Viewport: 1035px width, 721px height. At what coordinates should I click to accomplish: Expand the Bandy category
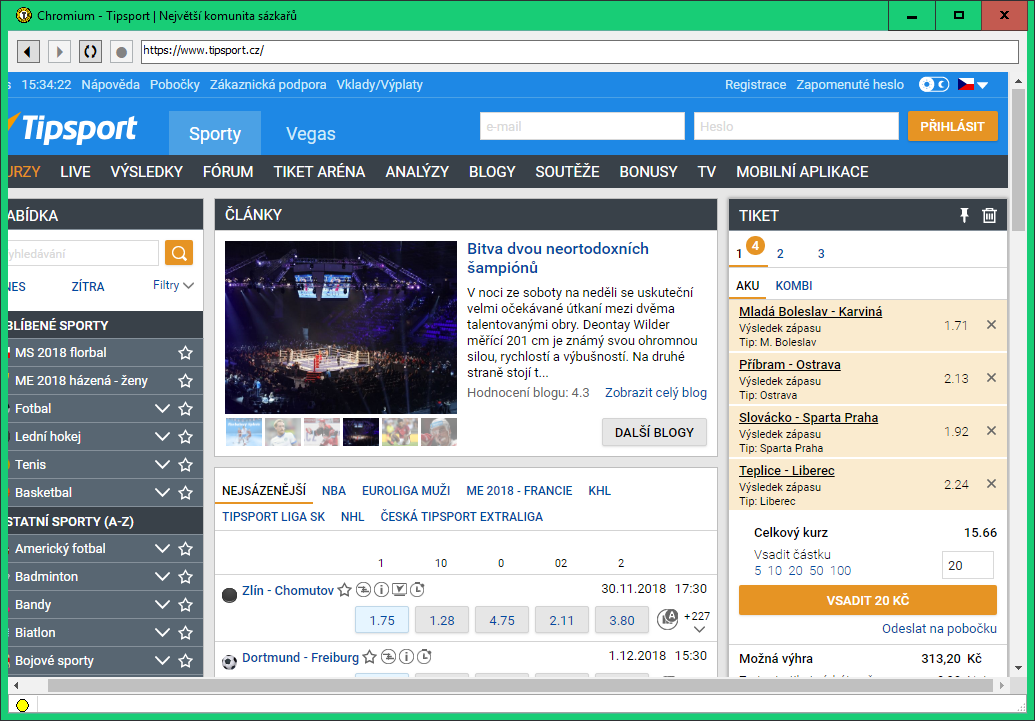coord(162,605)
